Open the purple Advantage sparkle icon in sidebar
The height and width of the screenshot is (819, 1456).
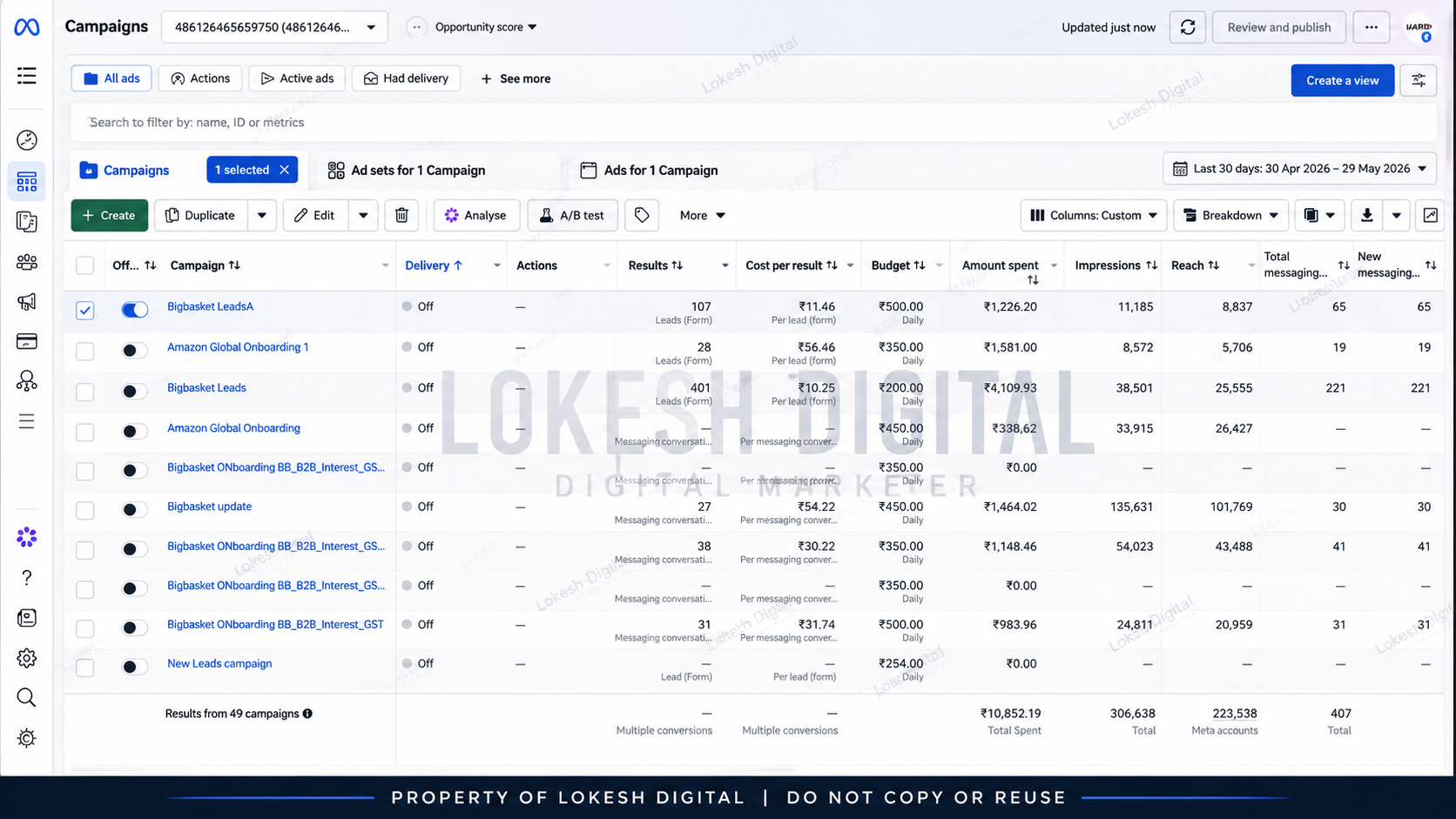[x=27, y=537]
